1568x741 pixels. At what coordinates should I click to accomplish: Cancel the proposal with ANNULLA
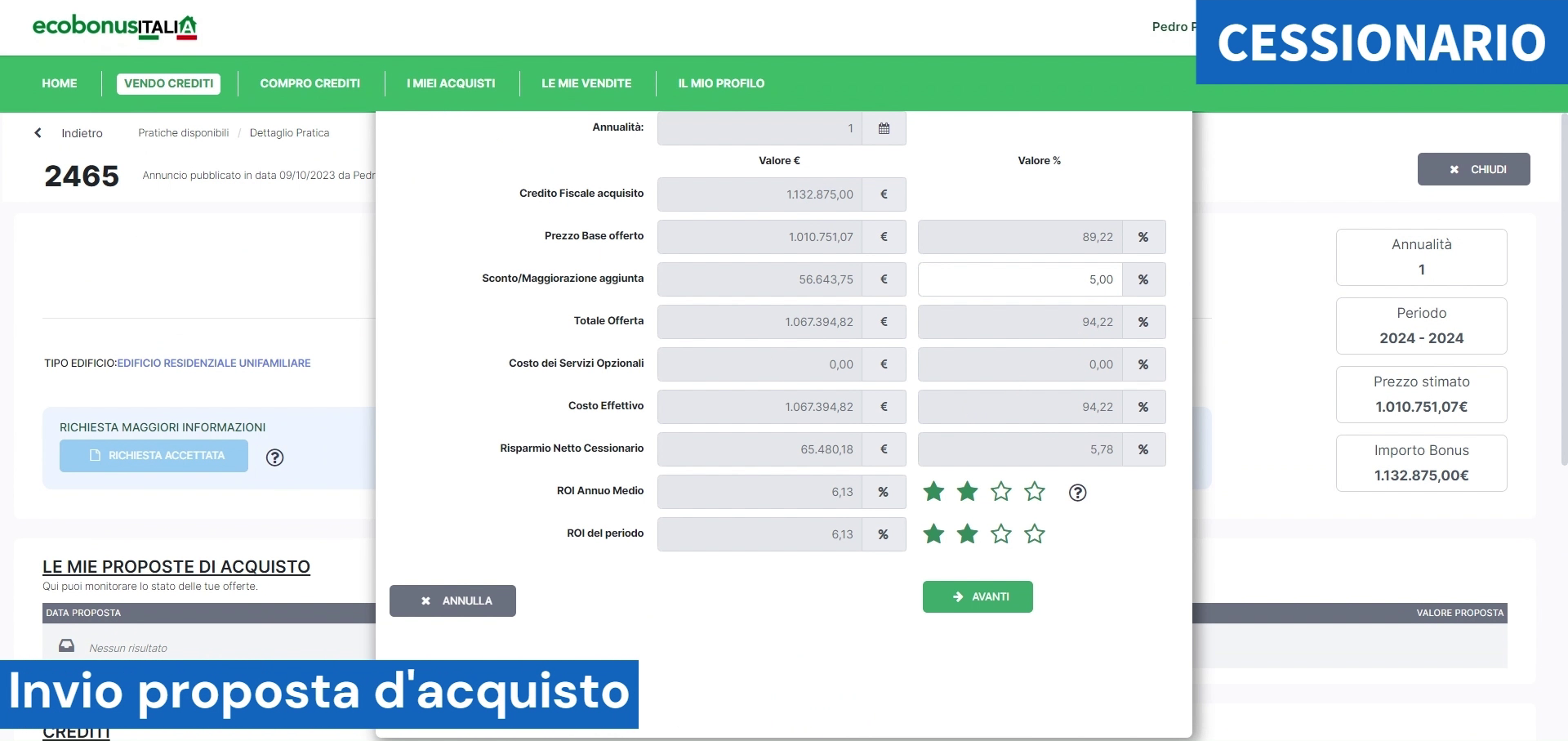tap(452, 600)
